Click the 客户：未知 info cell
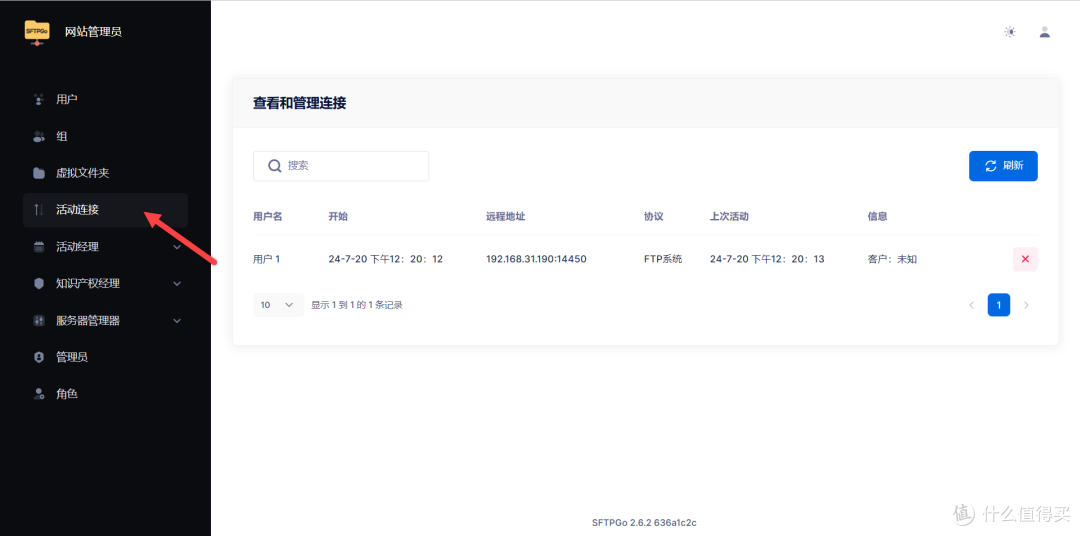The width and height of the screenshot is (1080, 536). click(893, 260)
